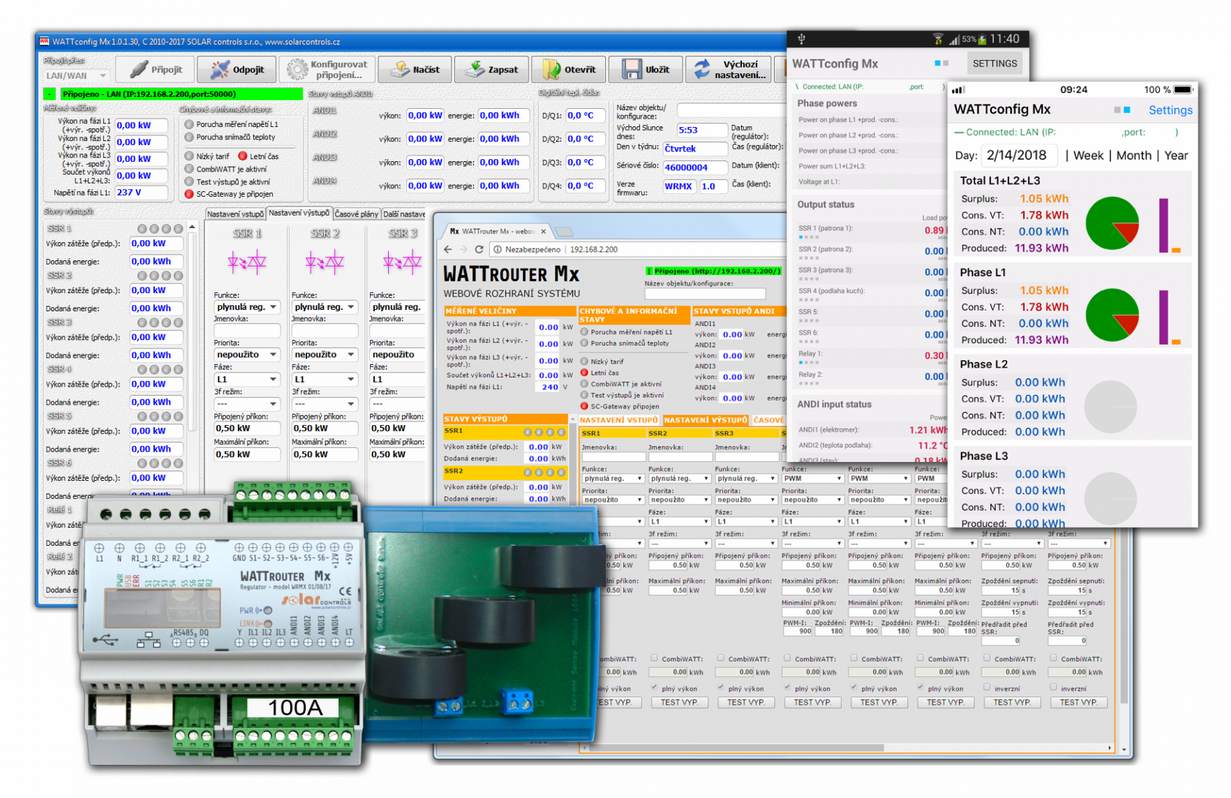Screen dimensions: 1231x798
Task: Open SSR 2 Funkce dropdown in desktop app
Action: tap(324, 307)
